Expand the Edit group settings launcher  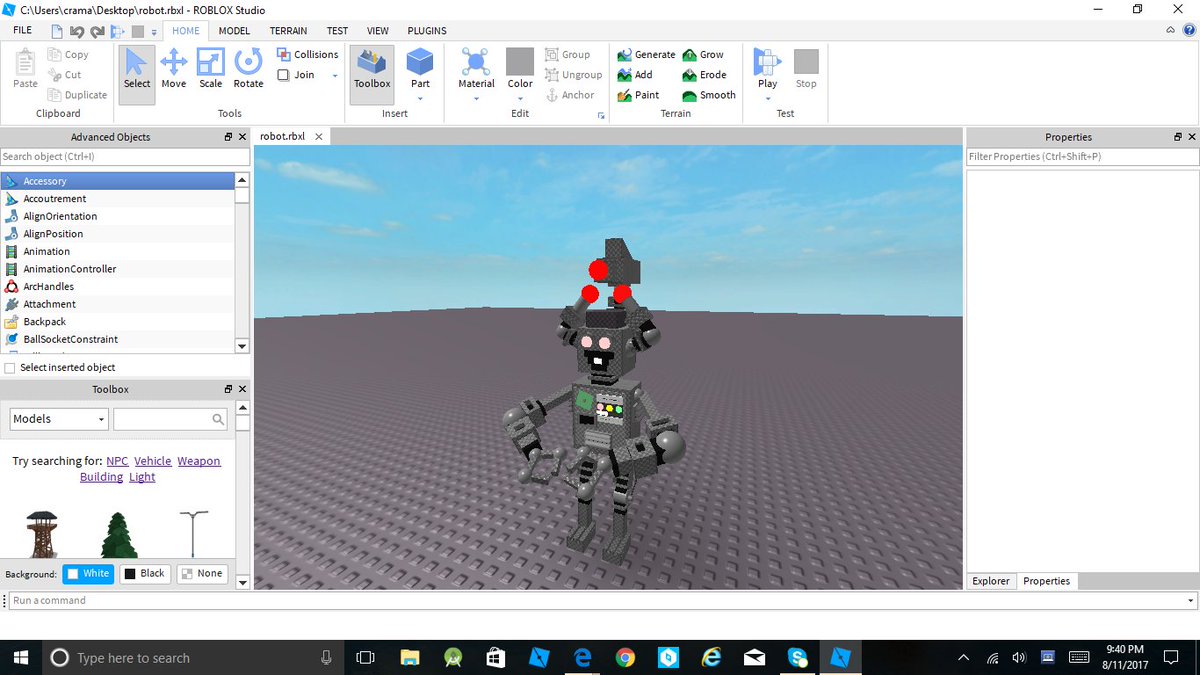point(601,116)
